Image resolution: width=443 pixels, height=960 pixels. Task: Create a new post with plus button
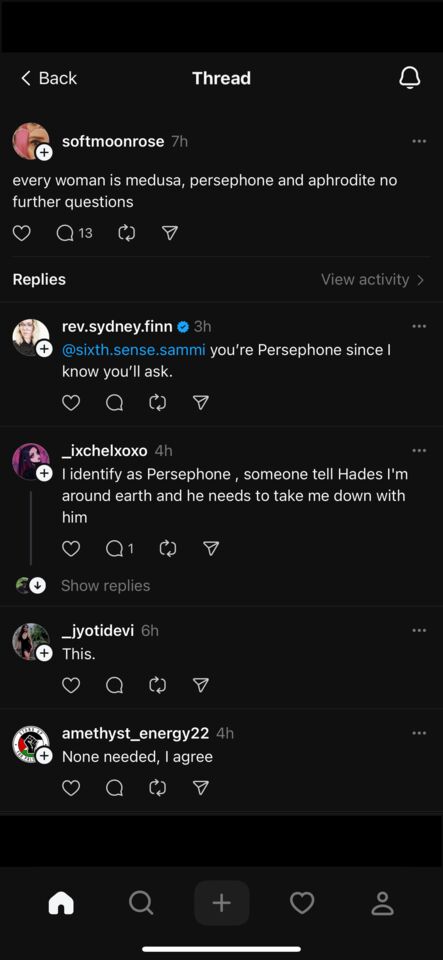(x=222, y=902)
